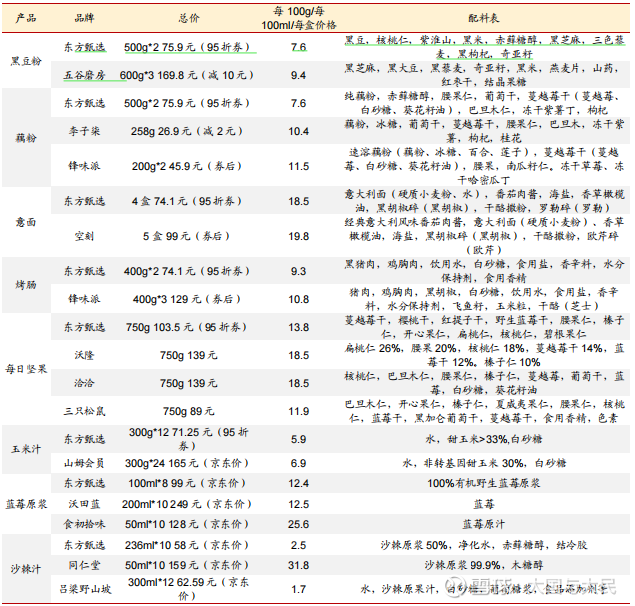Click unit price 25.6
The image size is (635, 606).
[298, 524]
